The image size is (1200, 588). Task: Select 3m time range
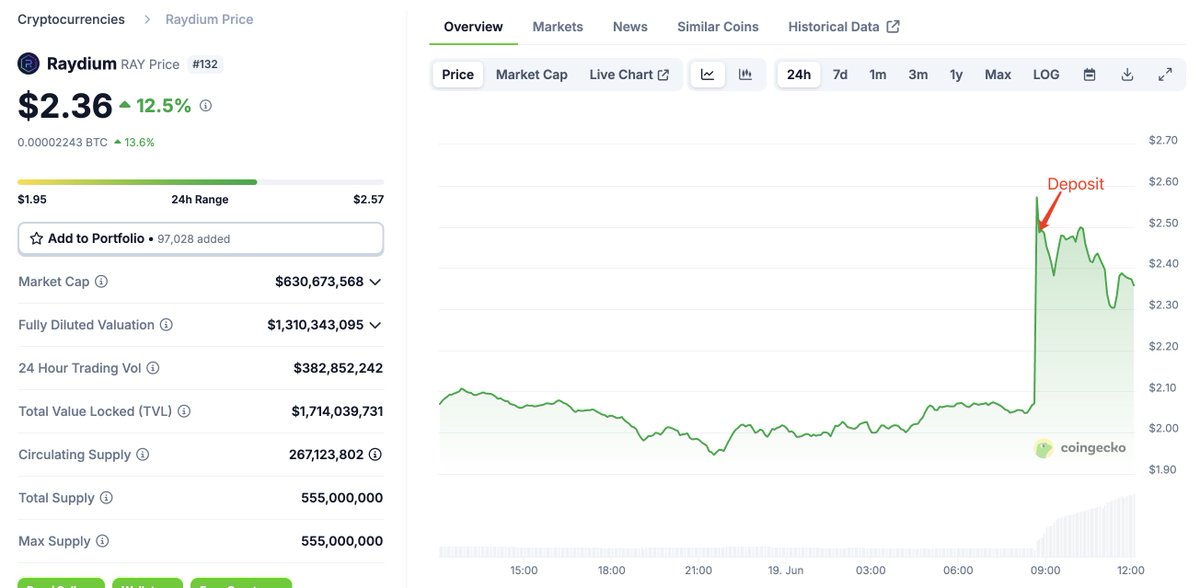[918, 74]
